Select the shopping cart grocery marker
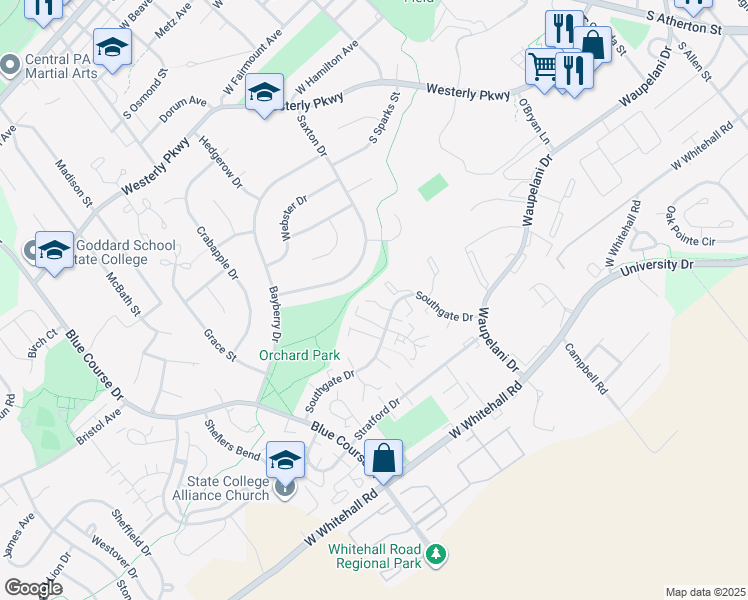The height and width of the screenshot is (600, 748). 542,68
